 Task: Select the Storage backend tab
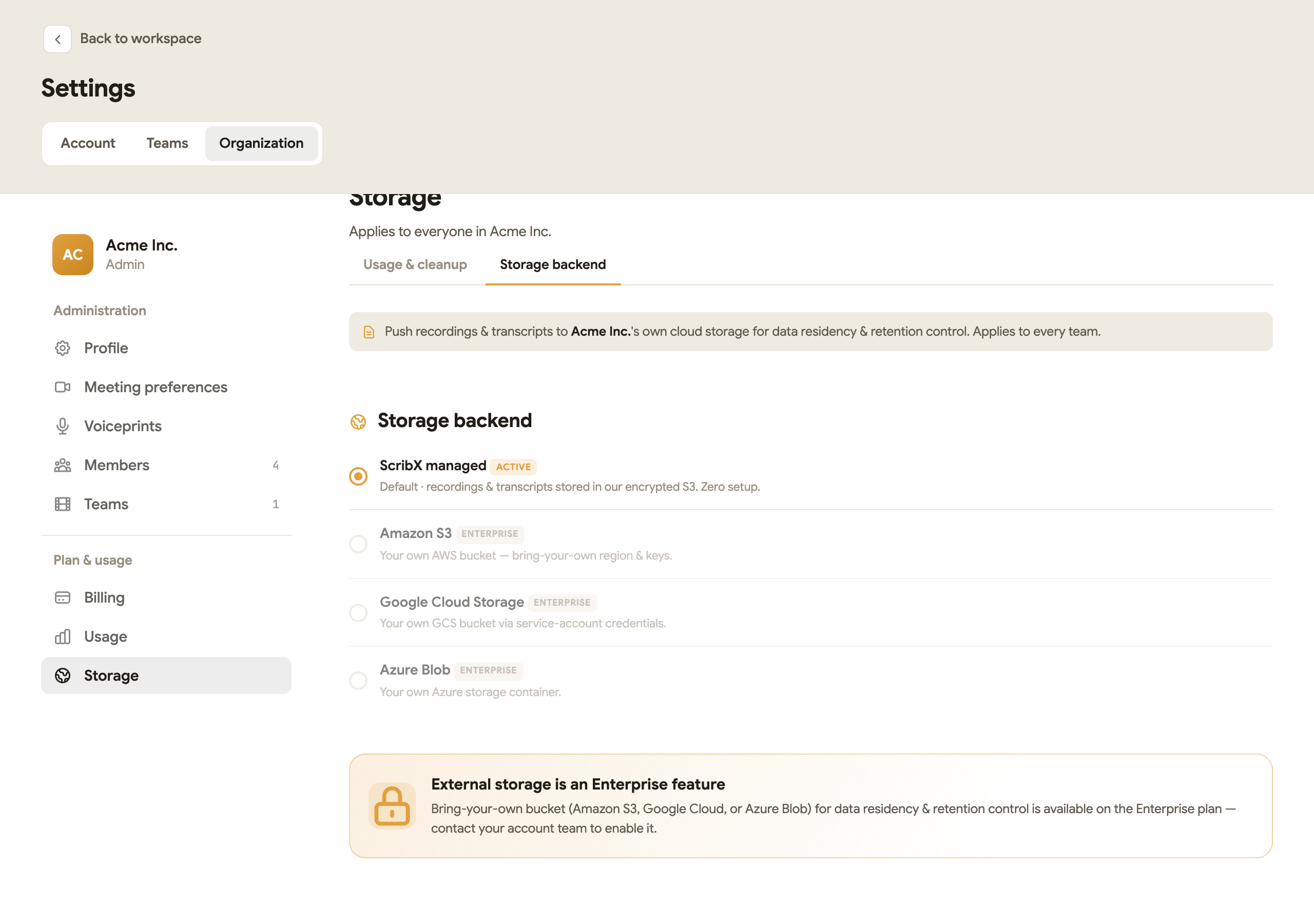pyautogui.click(x=553, y=264)
